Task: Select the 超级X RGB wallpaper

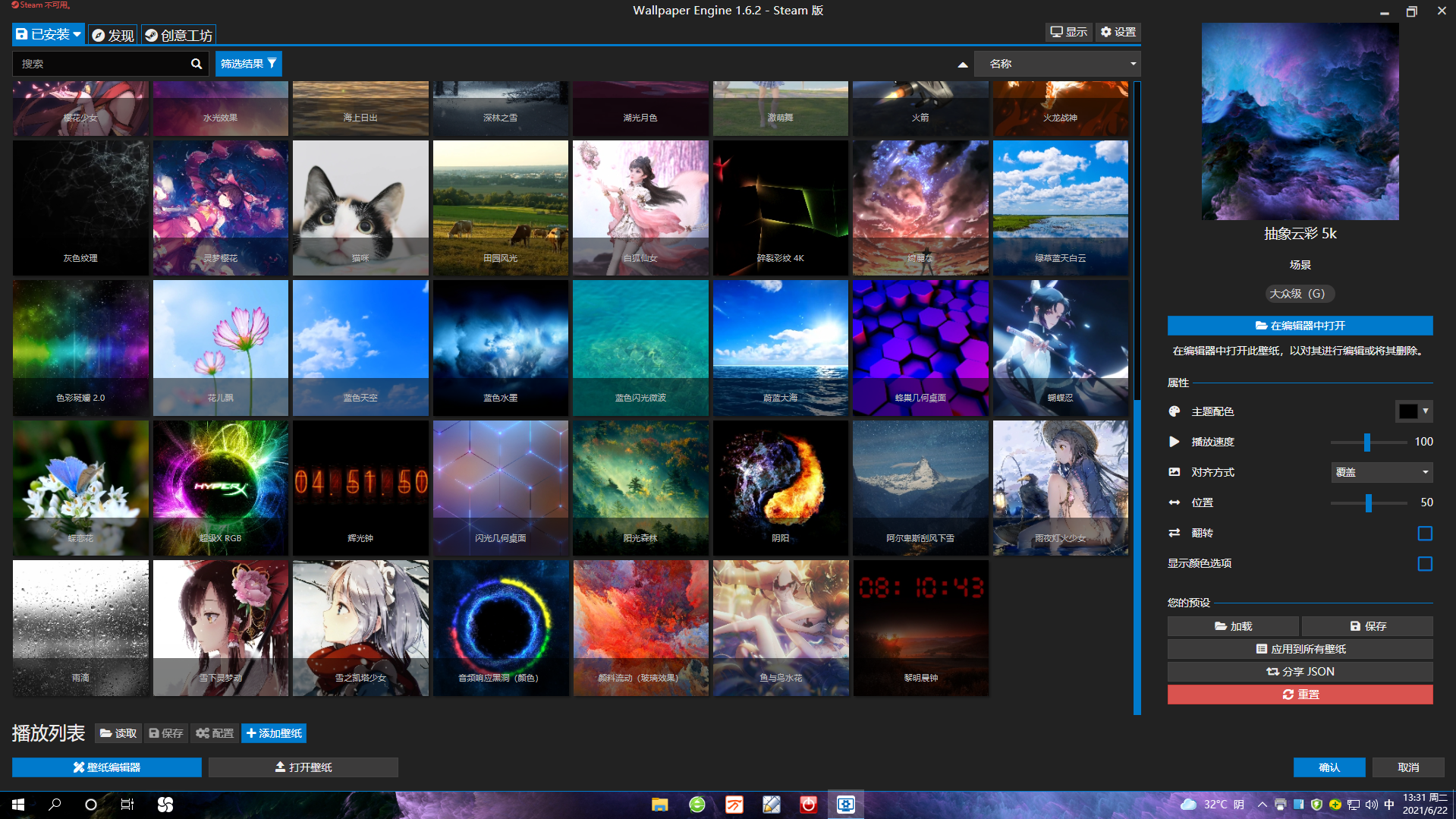Action: click(x=221, y=488)
